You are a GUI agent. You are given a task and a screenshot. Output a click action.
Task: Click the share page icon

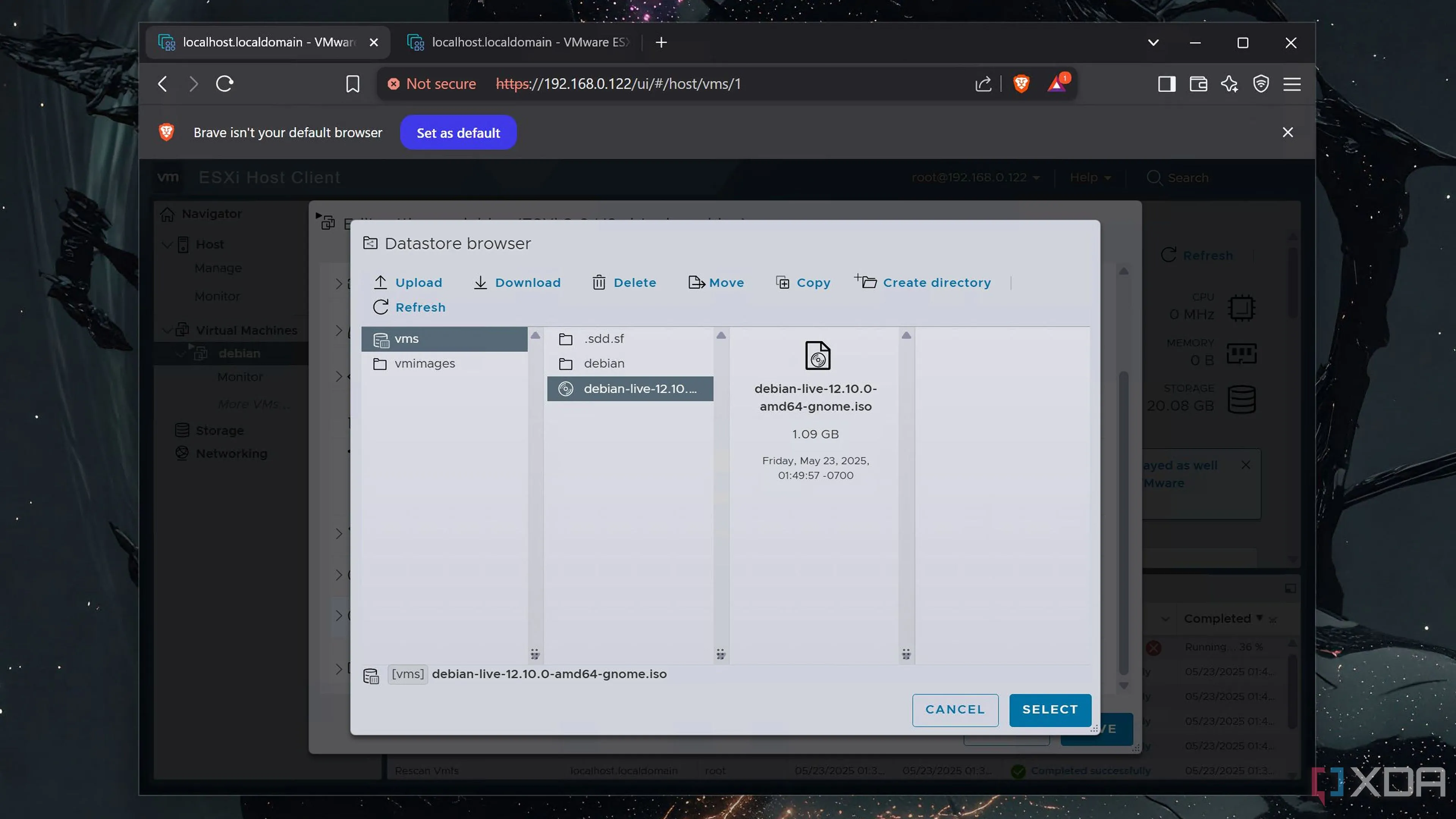point(983,84)
